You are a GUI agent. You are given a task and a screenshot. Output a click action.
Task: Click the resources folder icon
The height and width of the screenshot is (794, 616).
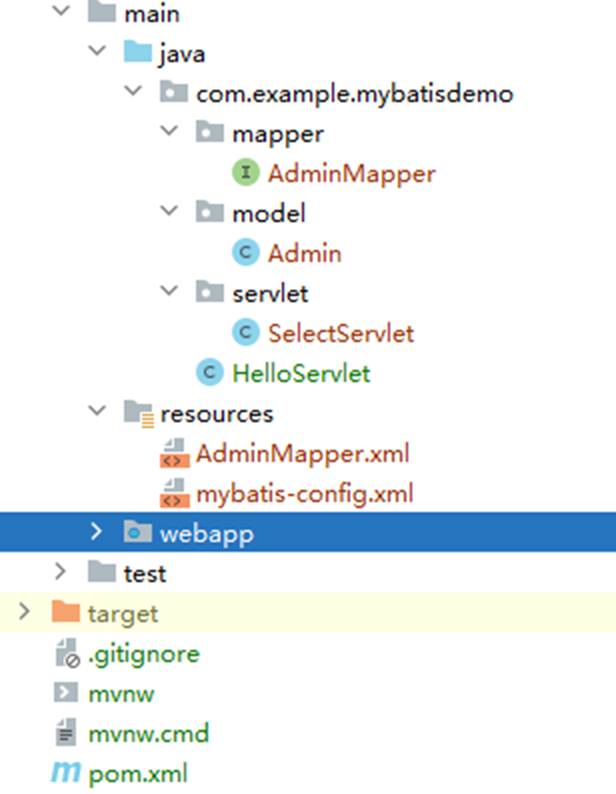pos(139,413)
